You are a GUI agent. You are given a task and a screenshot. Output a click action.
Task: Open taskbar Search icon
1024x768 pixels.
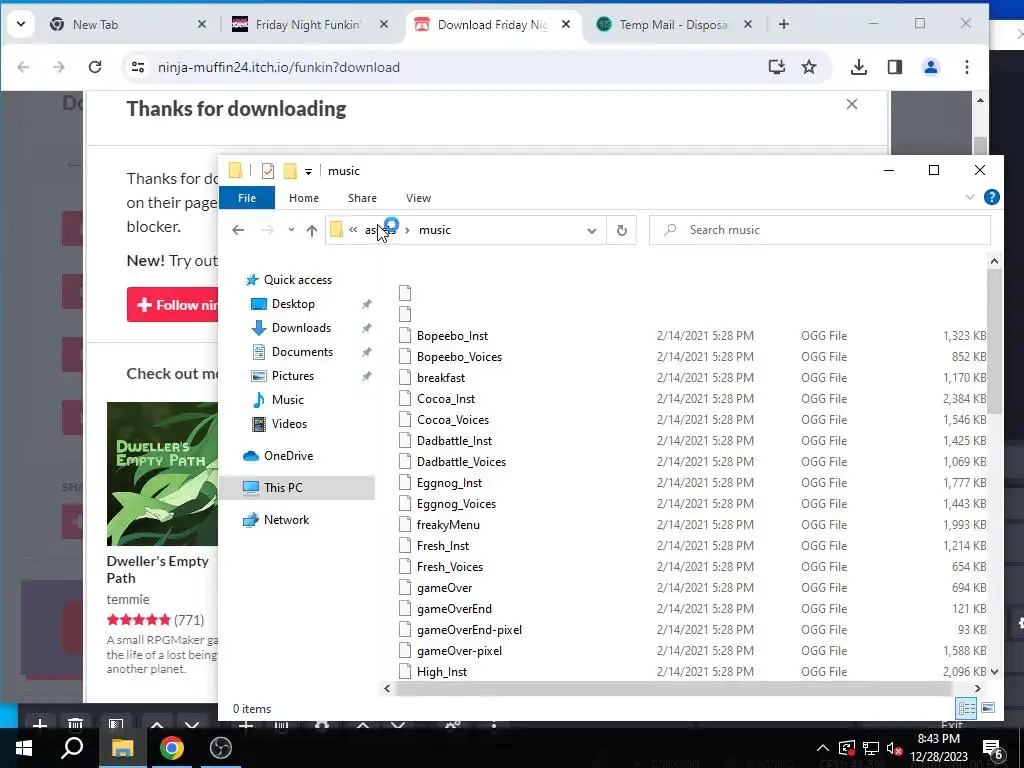(72, 748)
